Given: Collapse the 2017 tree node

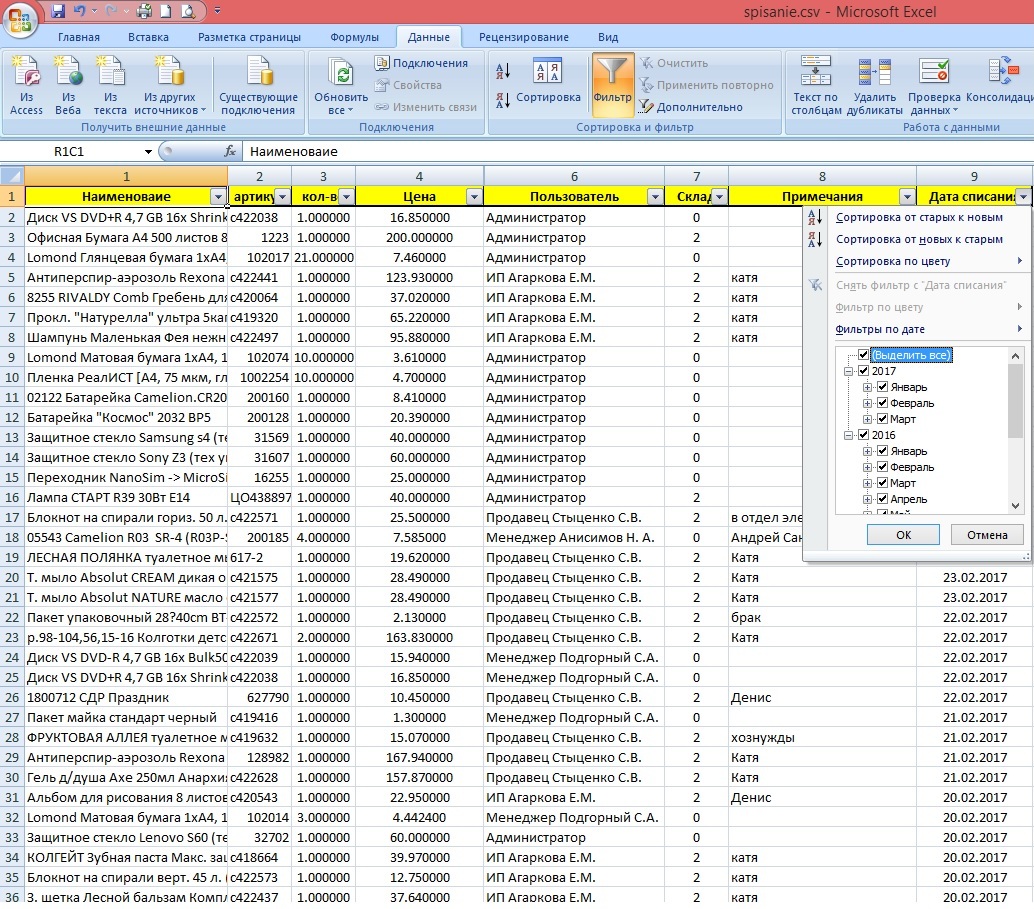Looking at the screenshot, I should coord(849,371).
